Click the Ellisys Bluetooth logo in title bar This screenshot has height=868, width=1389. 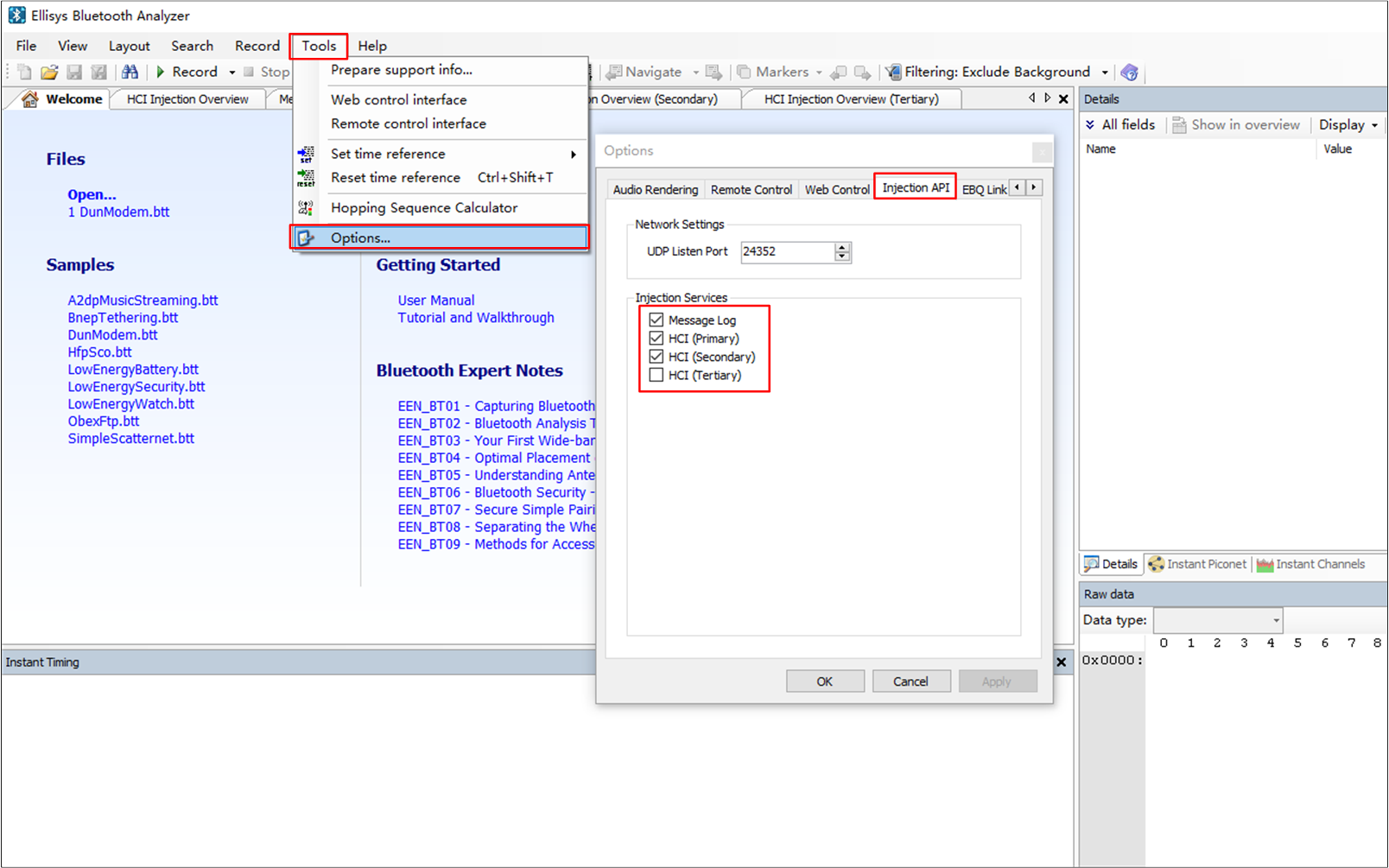[x=16, y=16]
